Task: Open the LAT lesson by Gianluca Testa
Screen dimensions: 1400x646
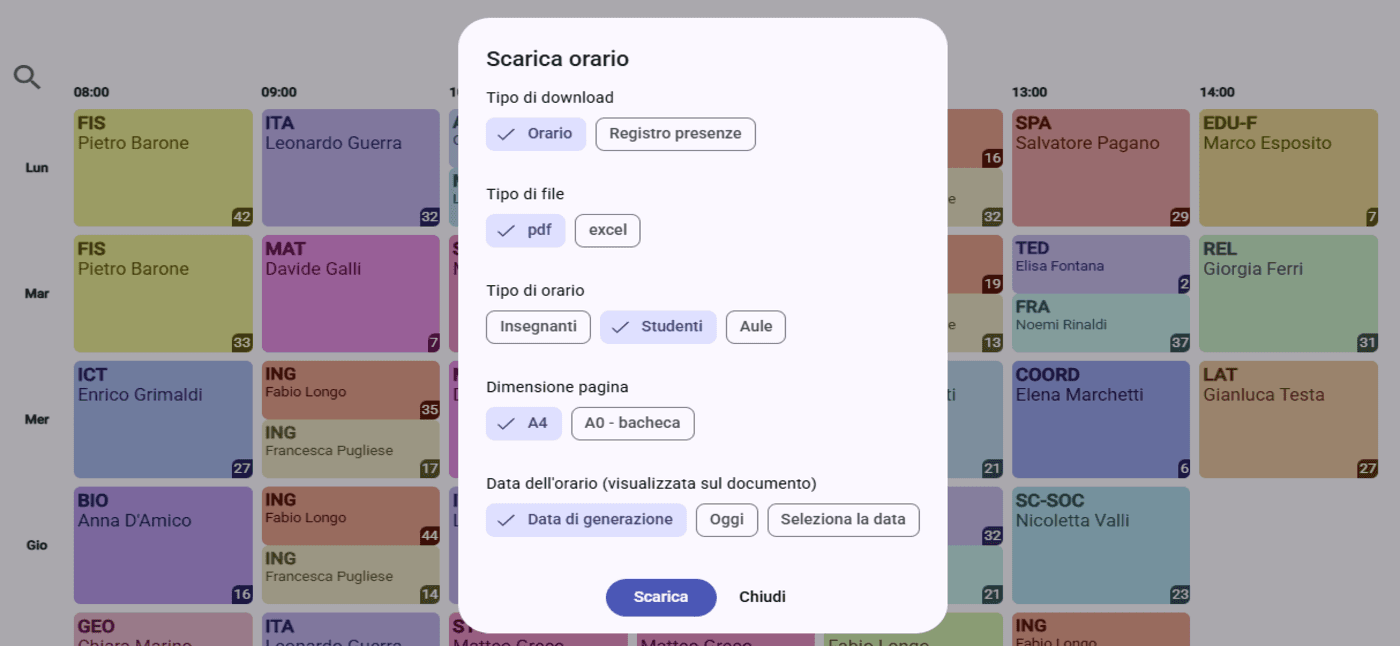Action: click(x=1288, y=420)
